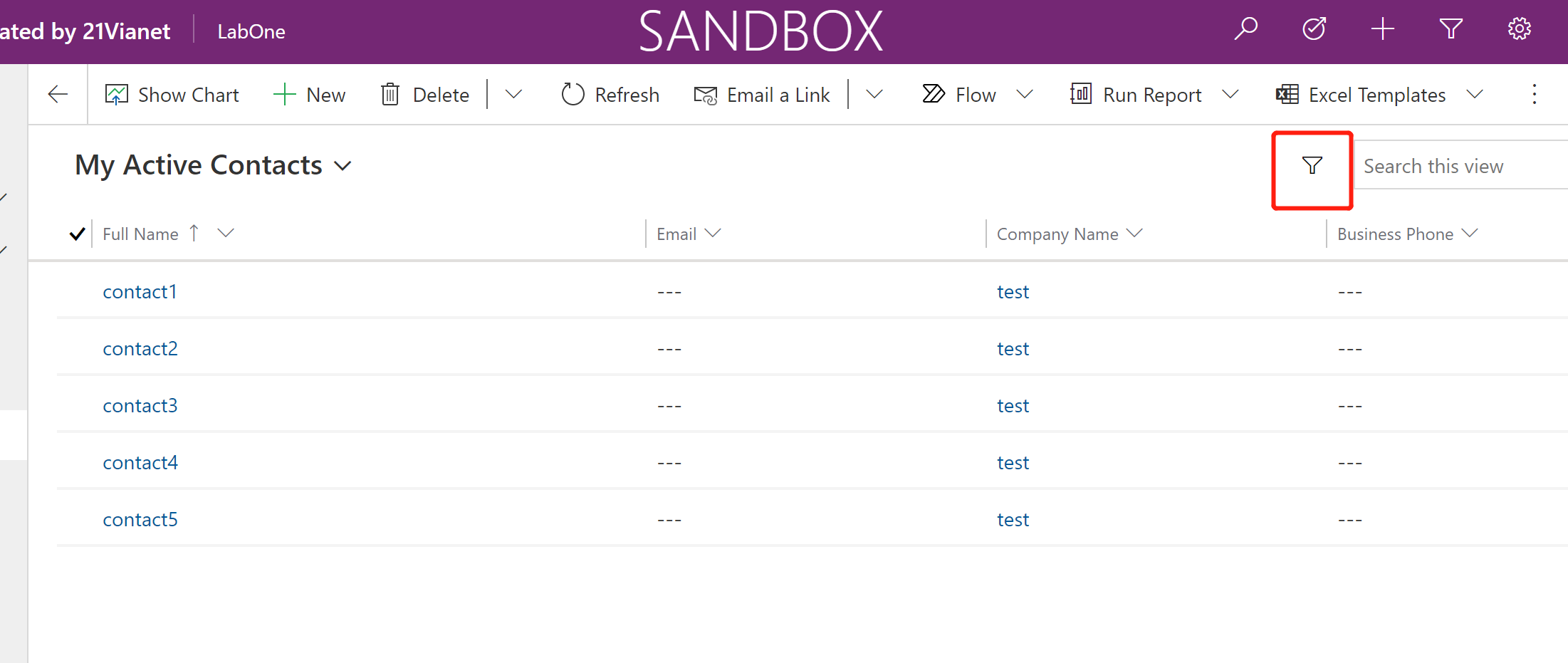The width and height of the screenshot is (1568, 663).
Task: Open the contact3 record link
Action: click(x=140, y=404)
